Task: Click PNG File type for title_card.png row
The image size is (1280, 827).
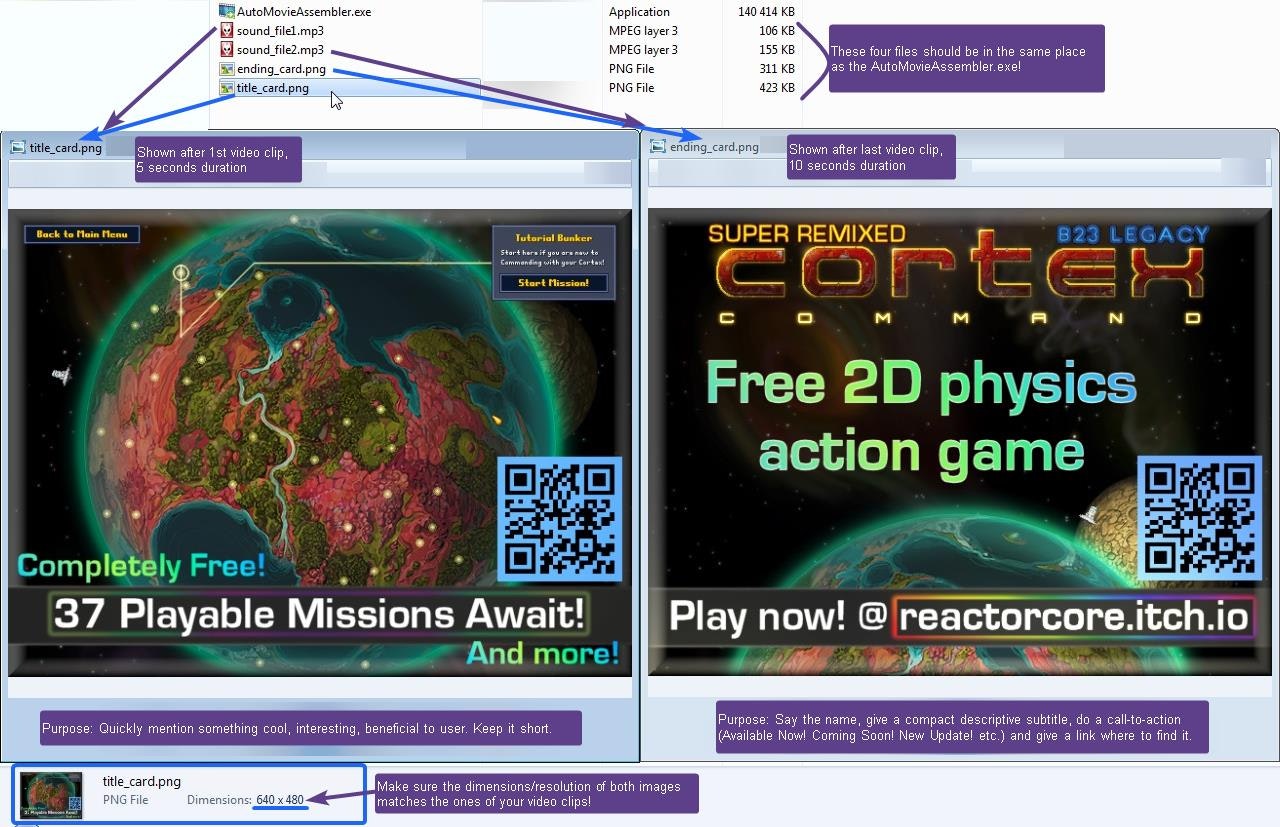Action: pyautogui.click(x=631, y=88)
